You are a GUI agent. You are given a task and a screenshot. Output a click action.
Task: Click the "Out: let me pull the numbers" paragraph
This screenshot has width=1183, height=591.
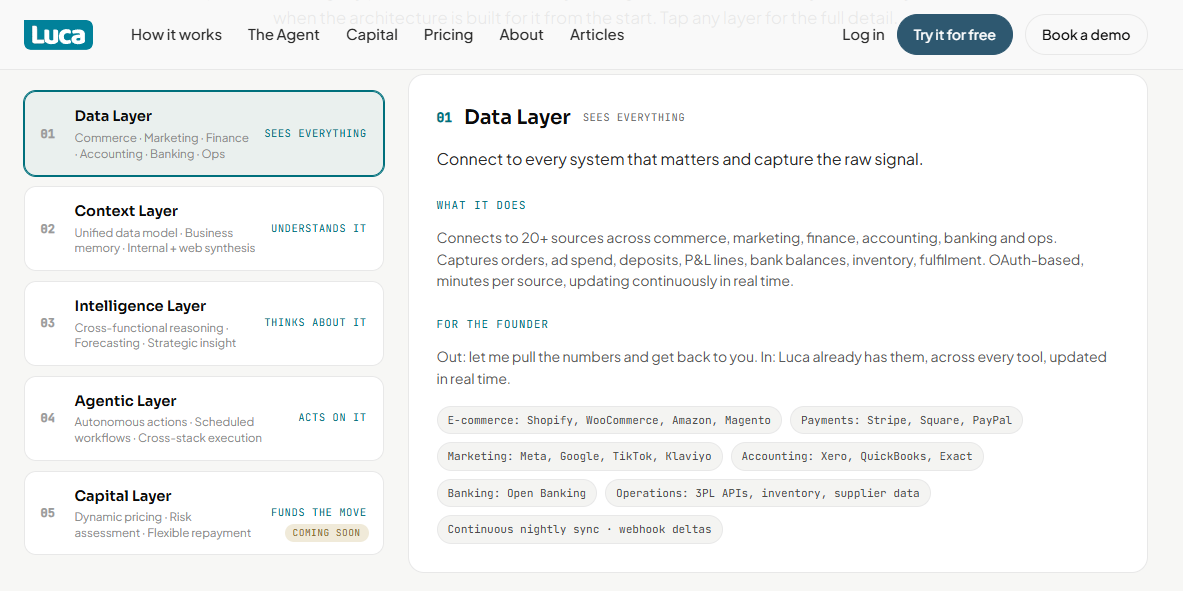point(772,368)
